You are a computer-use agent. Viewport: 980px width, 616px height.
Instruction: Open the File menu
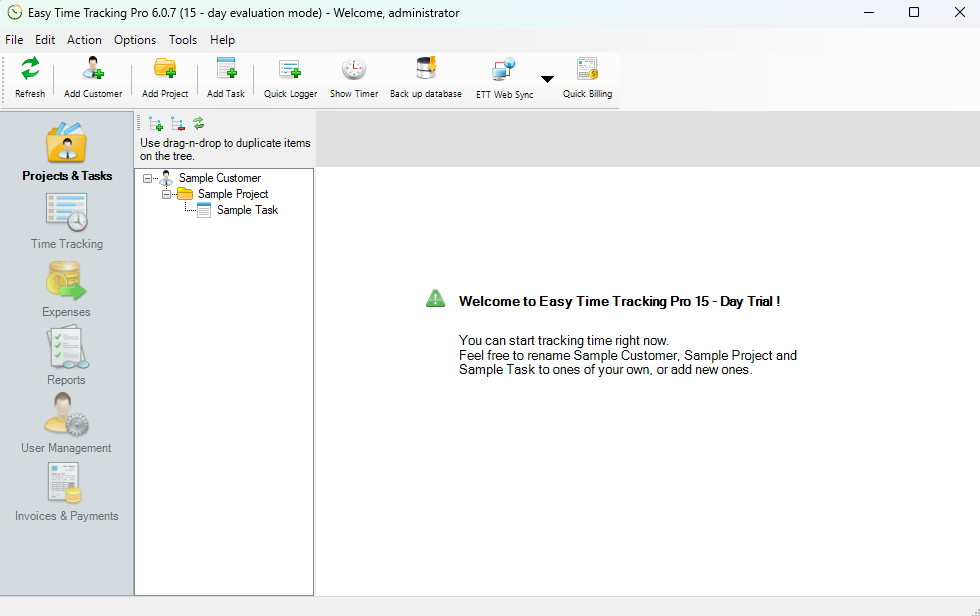coord(14,40)
